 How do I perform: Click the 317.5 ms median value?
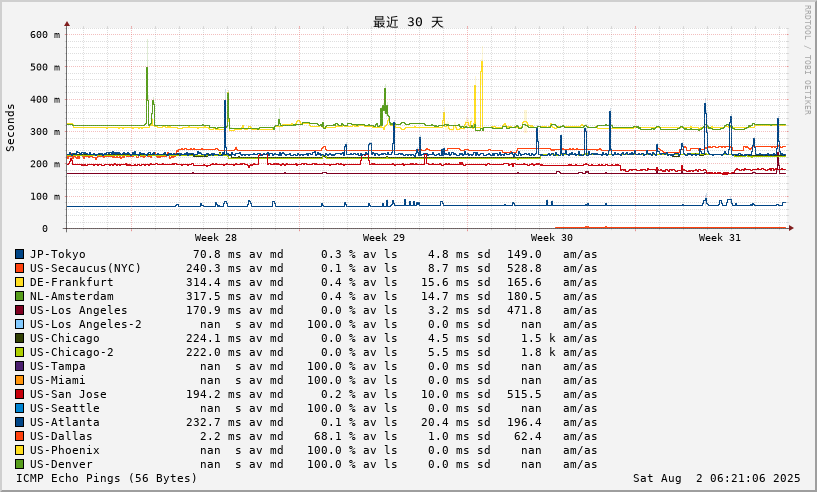(214, 297)
